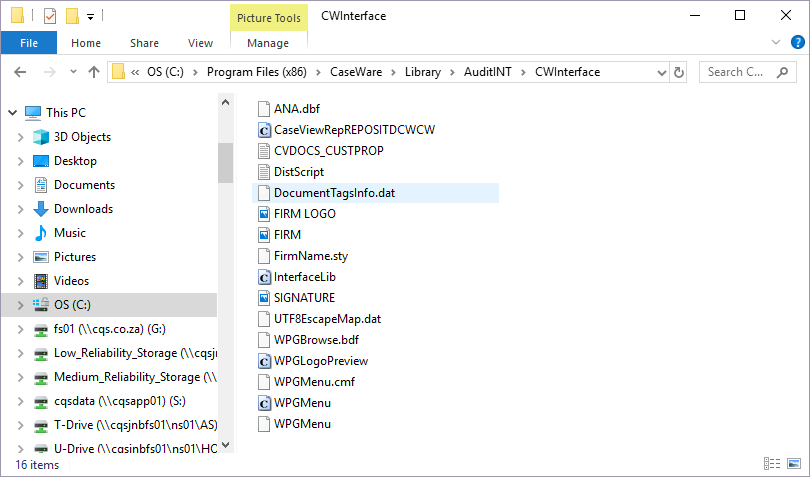This screenshot has height=477, width=810.
Task: Select Pictures in navigation pane
Action: (75, 257)
